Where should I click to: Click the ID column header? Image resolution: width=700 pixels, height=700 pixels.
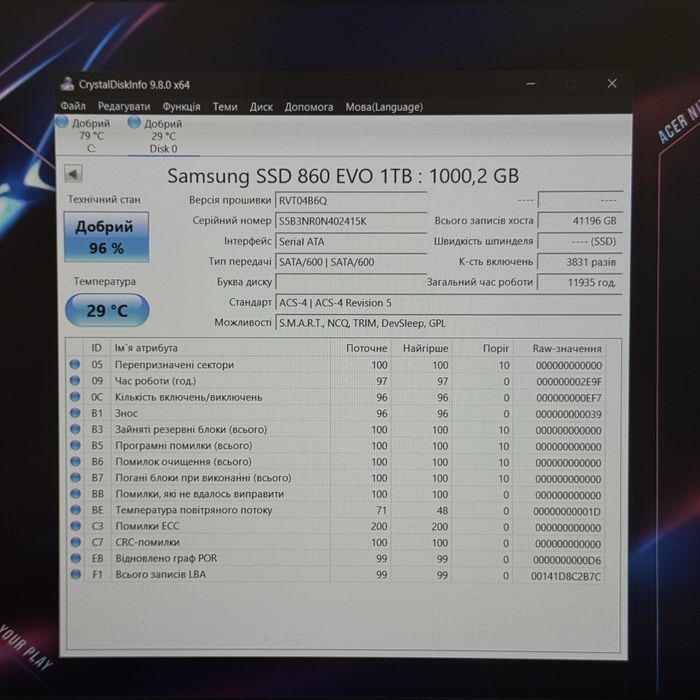pos(97,348)
